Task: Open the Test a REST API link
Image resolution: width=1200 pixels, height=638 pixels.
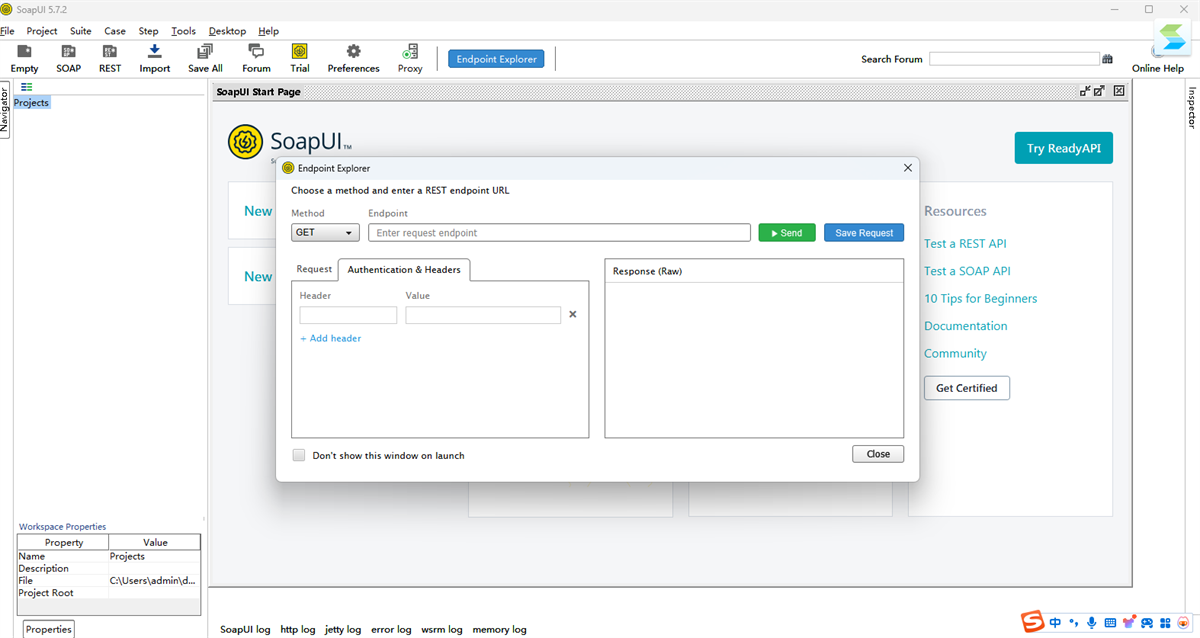Action: click(965, 243)
